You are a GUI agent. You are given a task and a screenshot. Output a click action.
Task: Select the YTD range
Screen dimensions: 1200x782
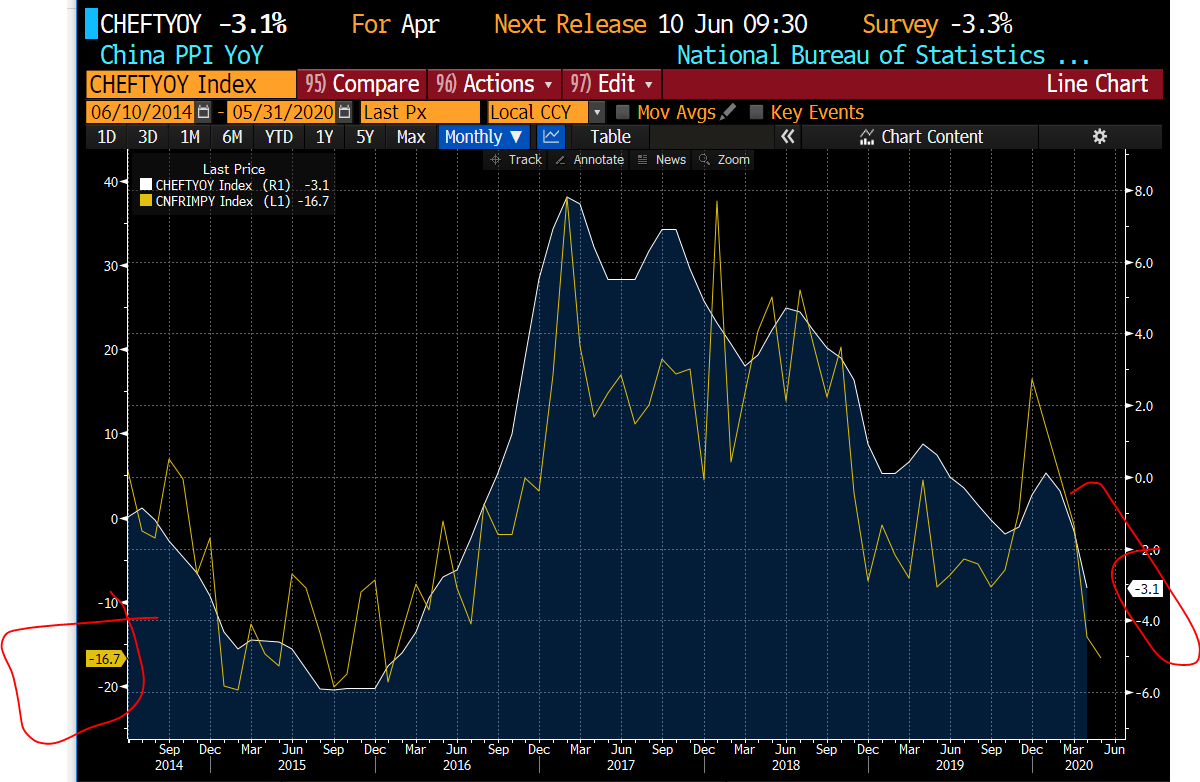click(x=279, y=137)
